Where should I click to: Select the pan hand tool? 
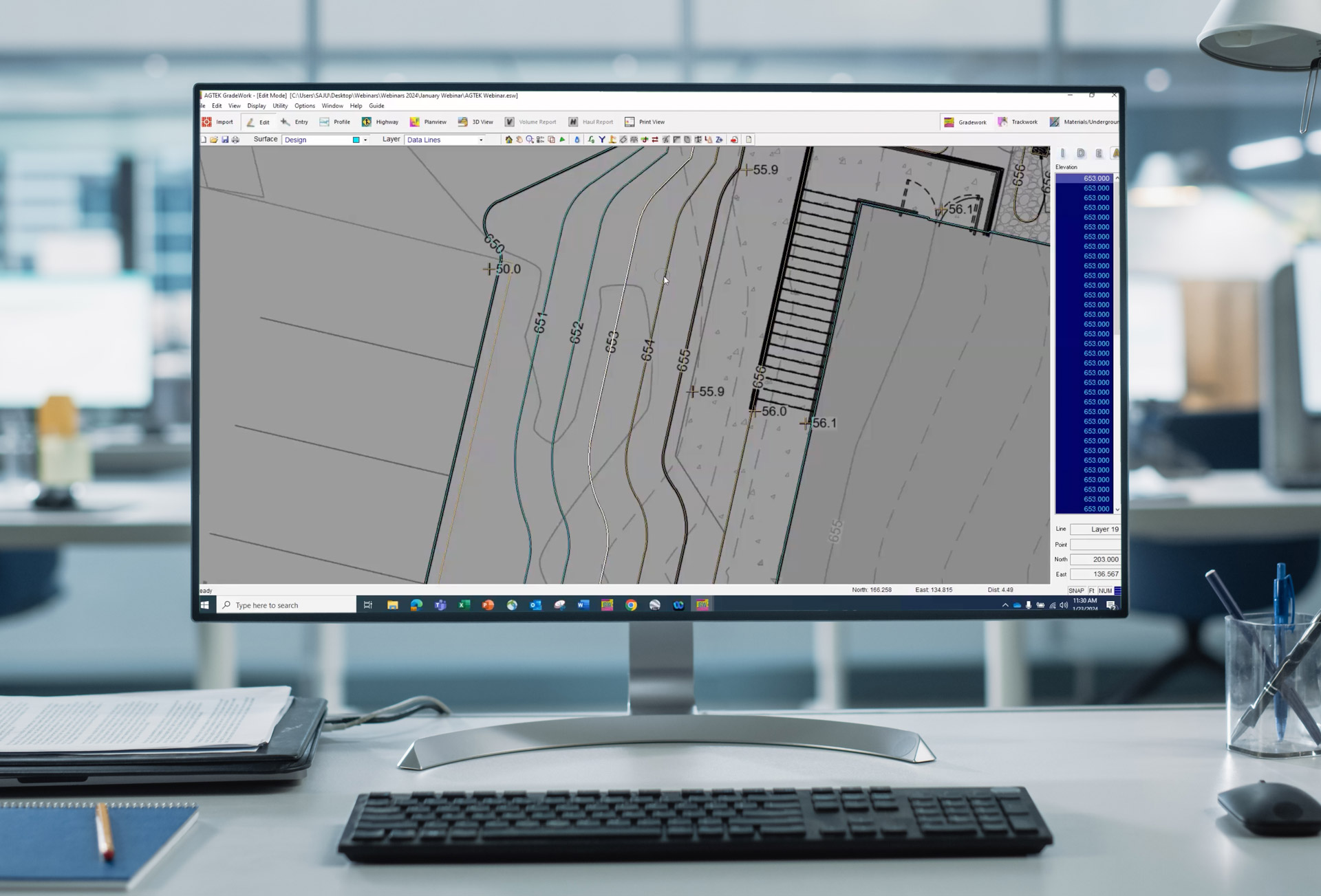(x=519, y=140)
